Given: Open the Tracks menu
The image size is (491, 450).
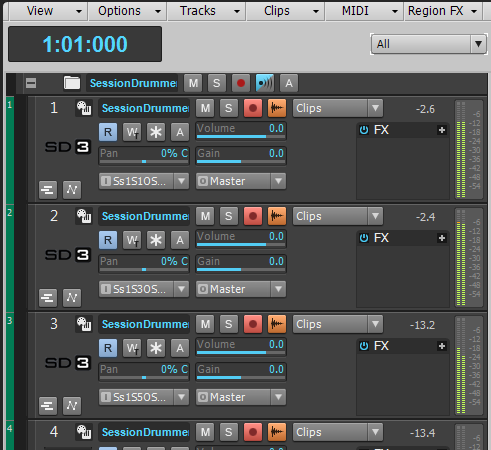Looking at the screenshot, I should 206,11.
